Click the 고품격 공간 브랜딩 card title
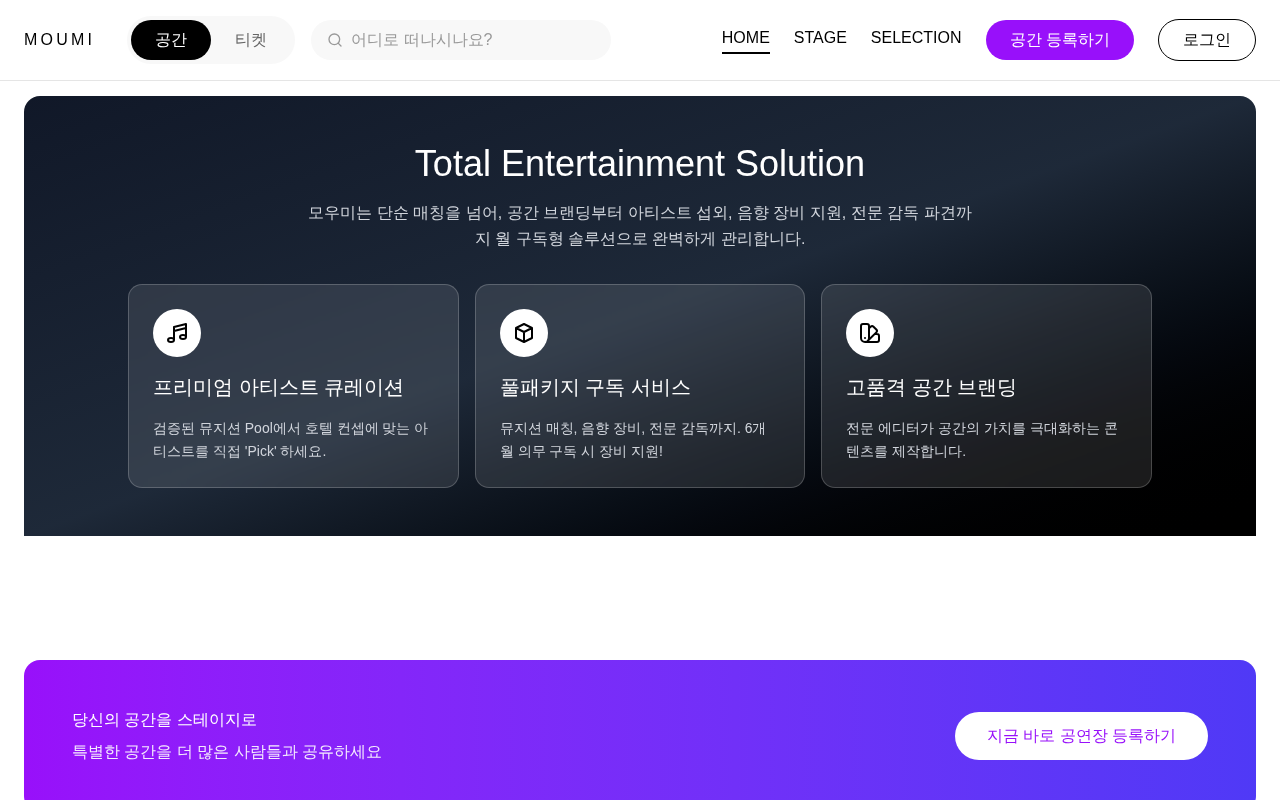The width and height of the screenshot is (1280, 800). point(931,387)
